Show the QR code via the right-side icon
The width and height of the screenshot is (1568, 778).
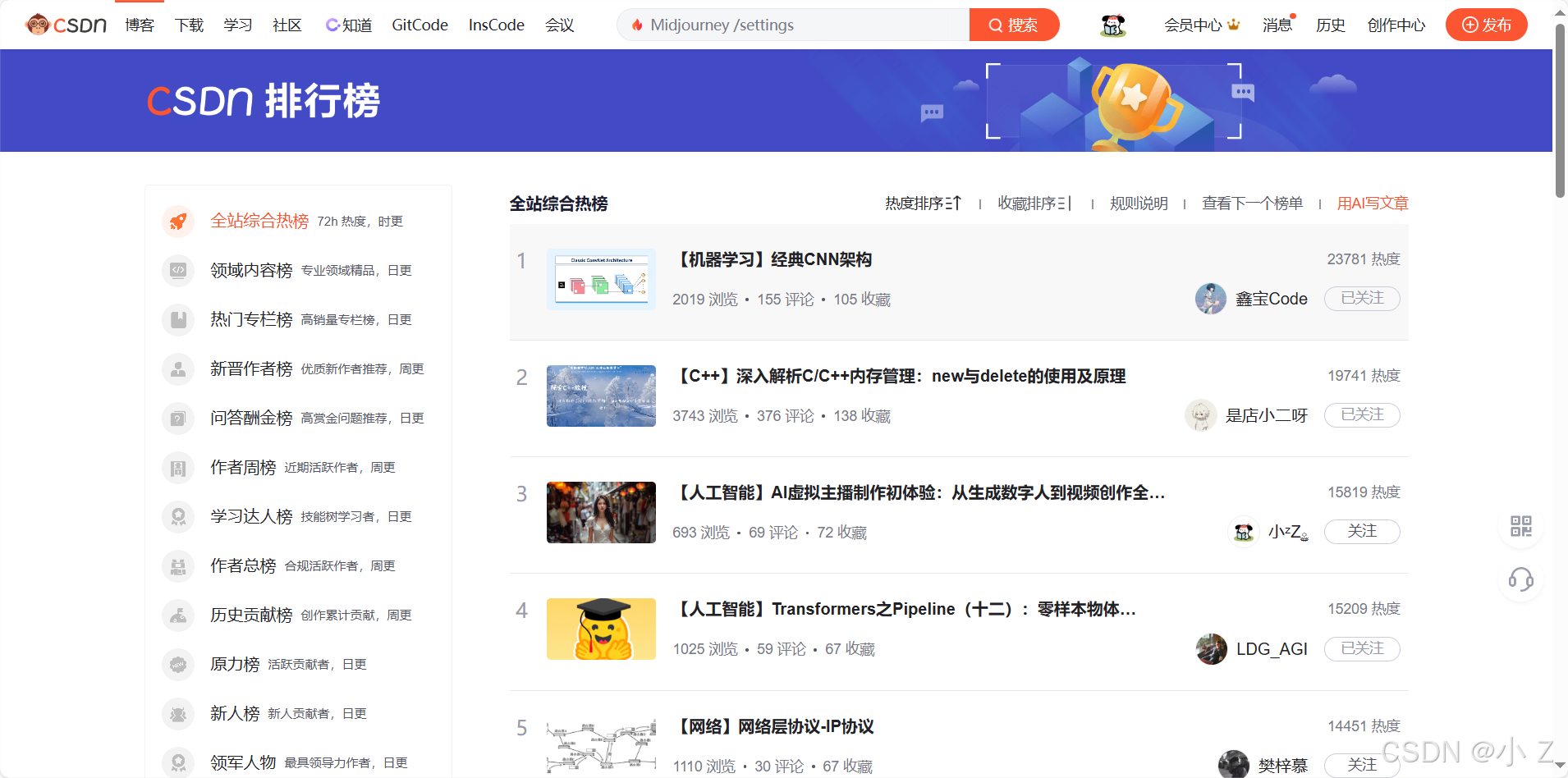(1520, 527)
